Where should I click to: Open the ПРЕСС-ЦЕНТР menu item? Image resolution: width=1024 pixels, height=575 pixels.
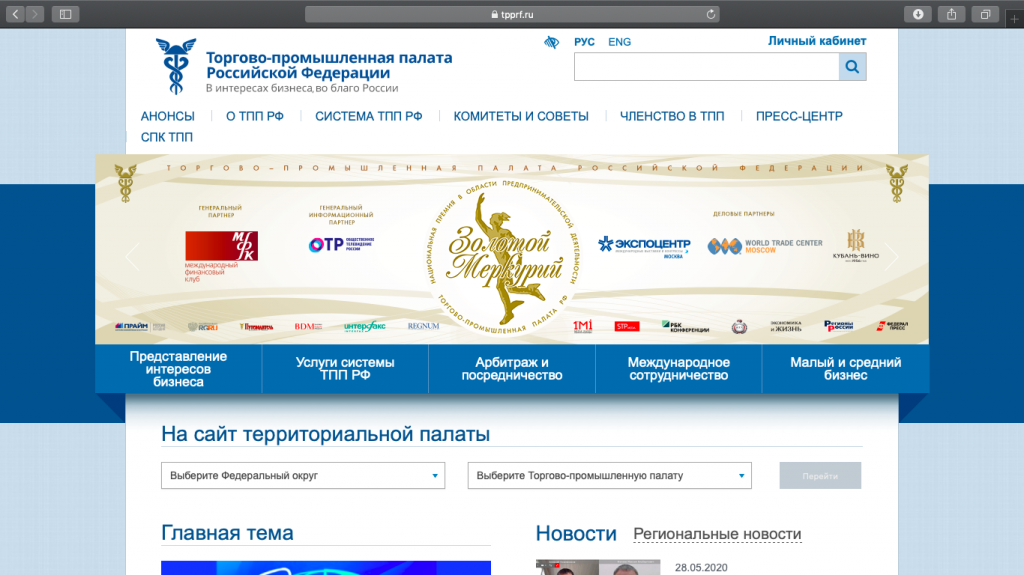pyautogui.click(x=799, y=116)
